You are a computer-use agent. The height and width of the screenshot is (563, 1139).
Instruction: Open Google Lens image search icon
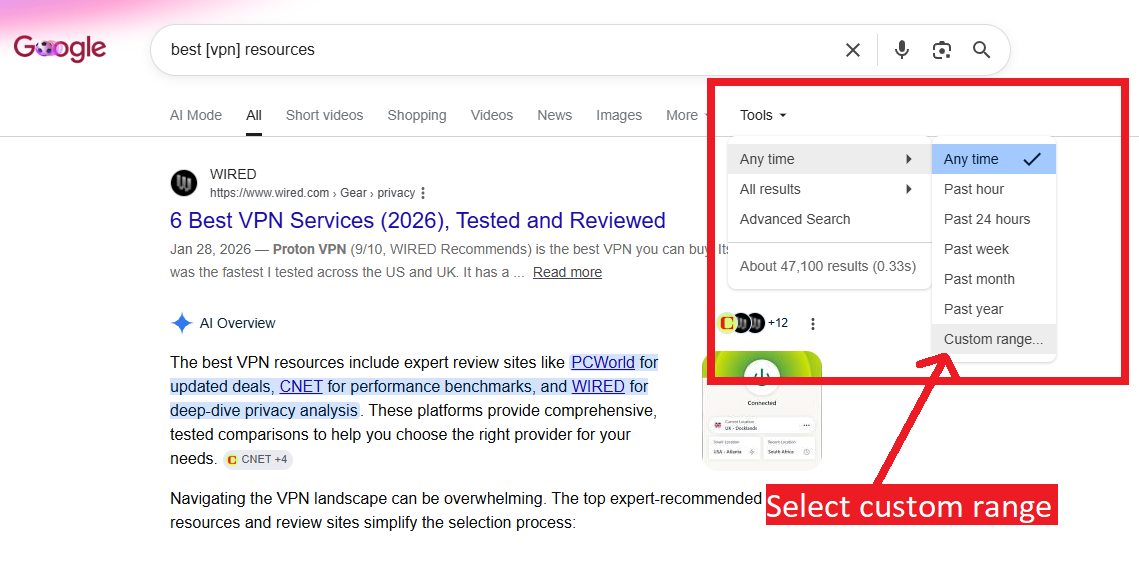(x=941, y=50)
